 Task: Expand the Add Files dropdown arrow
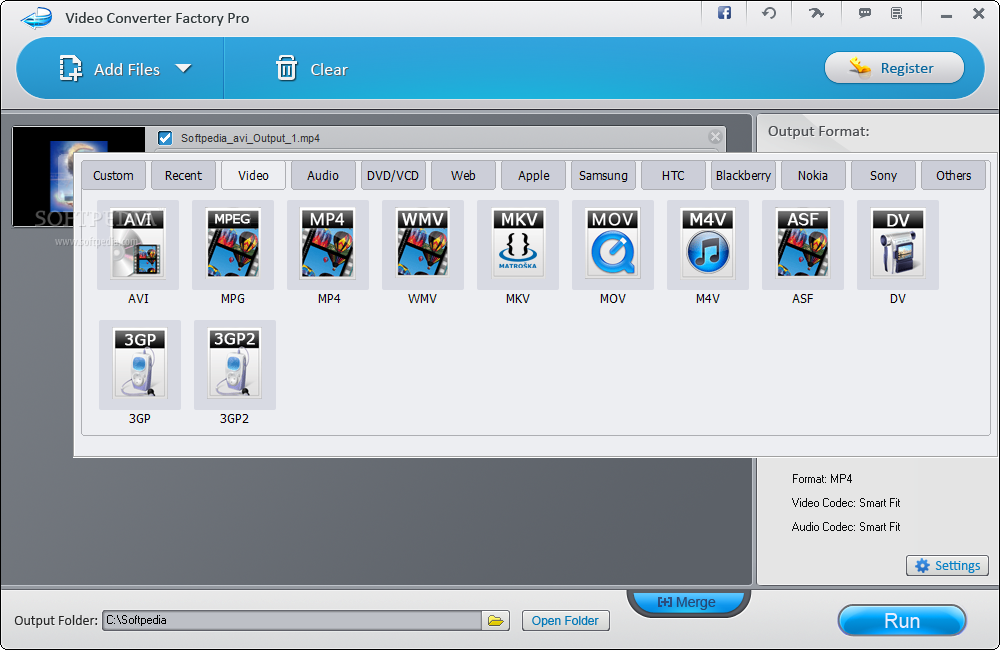[184, 68]
